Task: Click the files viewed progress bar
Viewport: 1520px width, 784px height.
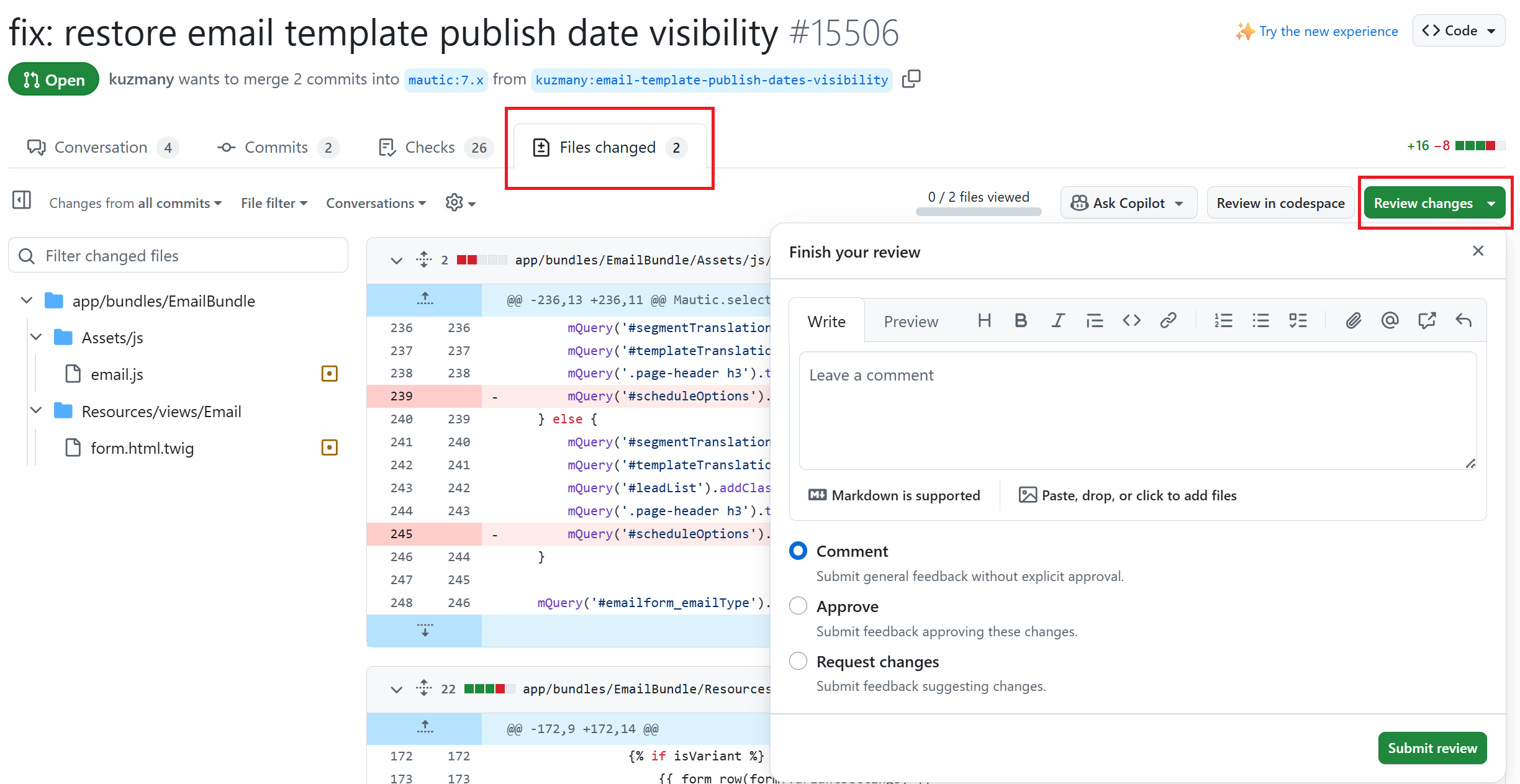Action: point(979,211)
